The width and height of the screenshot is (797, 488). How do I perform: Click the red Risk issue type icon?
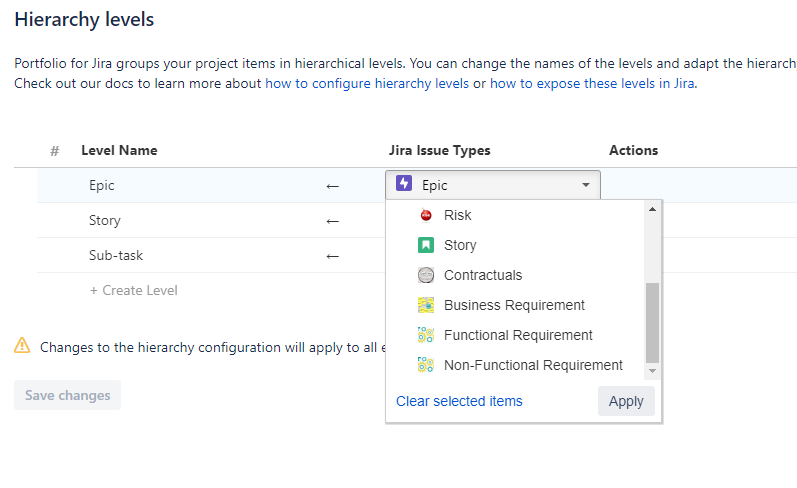[426, 215]
